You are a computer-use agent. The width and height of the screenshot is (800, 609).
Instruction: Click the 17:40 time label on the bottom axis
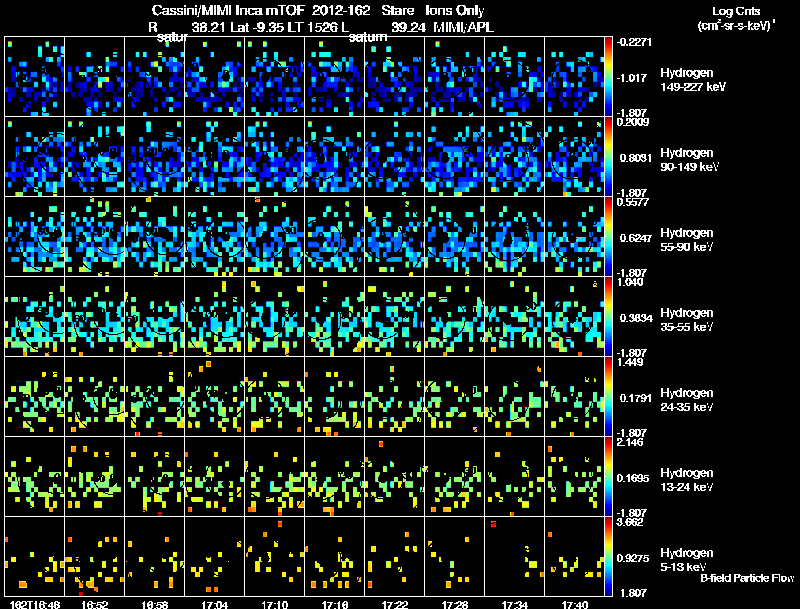pyautogui.click(x=574, y=604)
